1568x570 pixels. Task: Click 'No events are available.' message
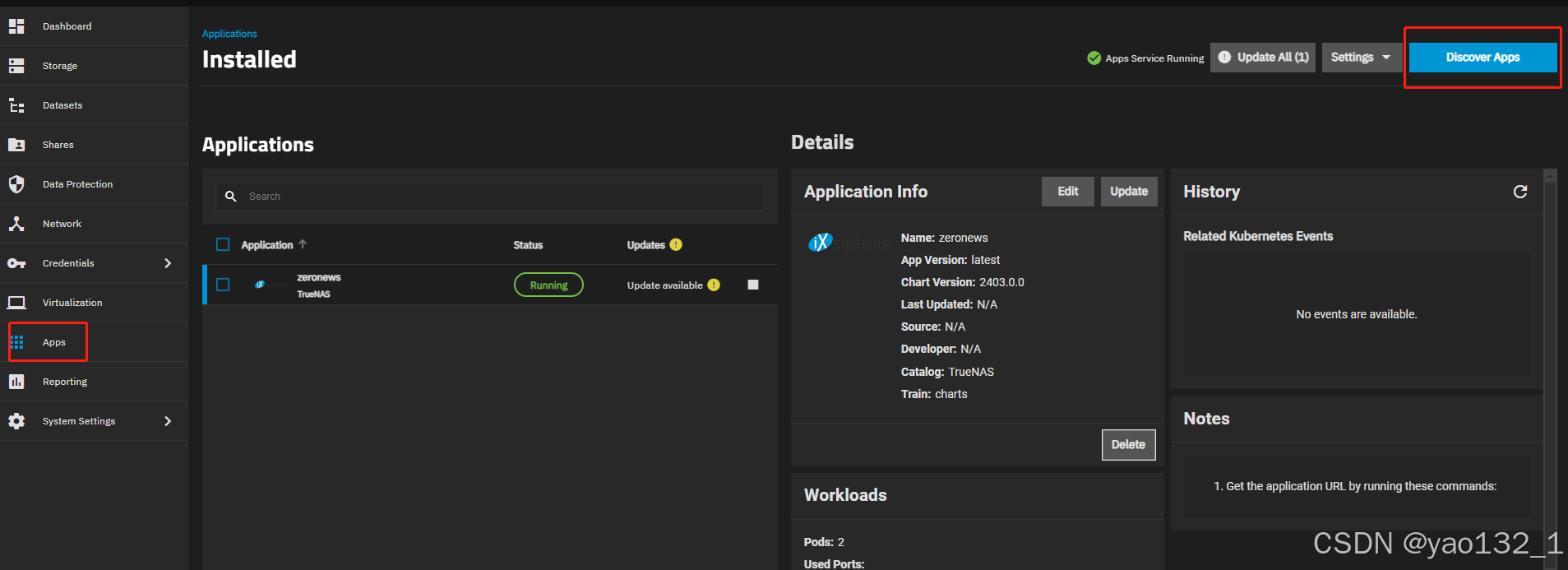pyautogui.click(x=1357, y=314)
